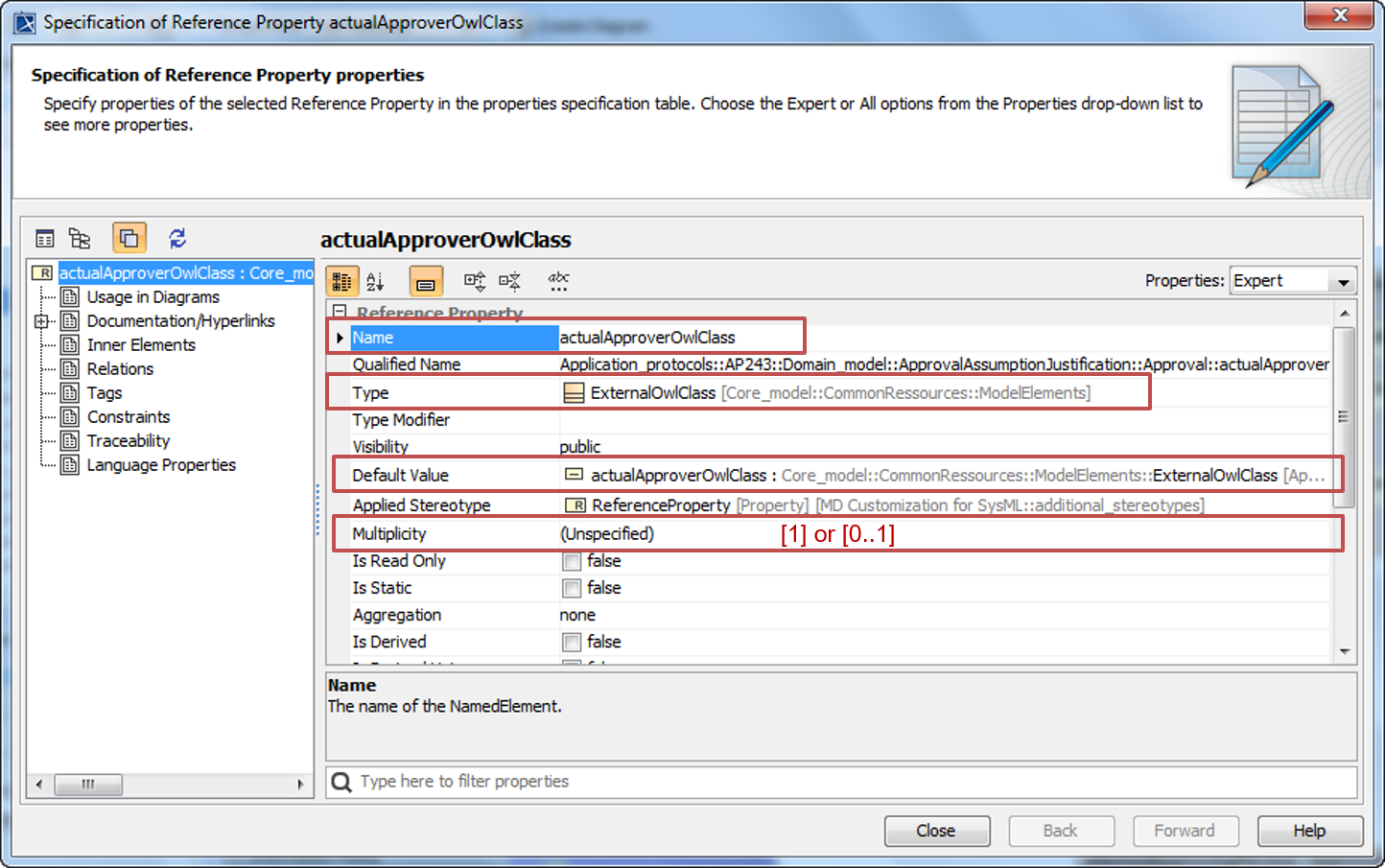This screenshot has height=868, width=1385.
Task: Toggle the Is Read Only checkbox
Action: (572, 561)
